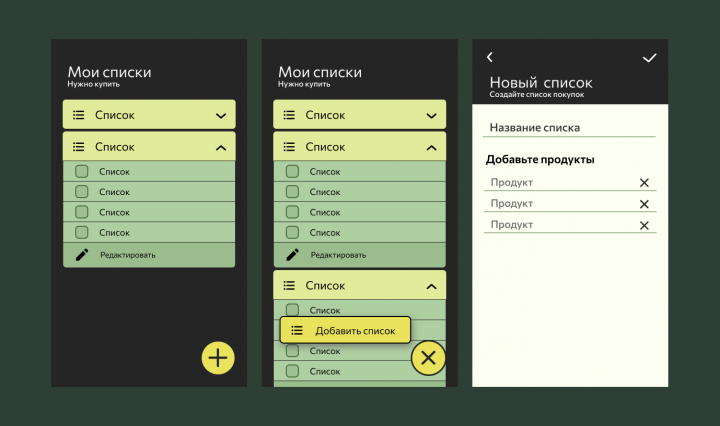Click the Создайте список покупок subtitle
Screen dimensions: 720x426
pyautogui.click(x=537, y=95)
